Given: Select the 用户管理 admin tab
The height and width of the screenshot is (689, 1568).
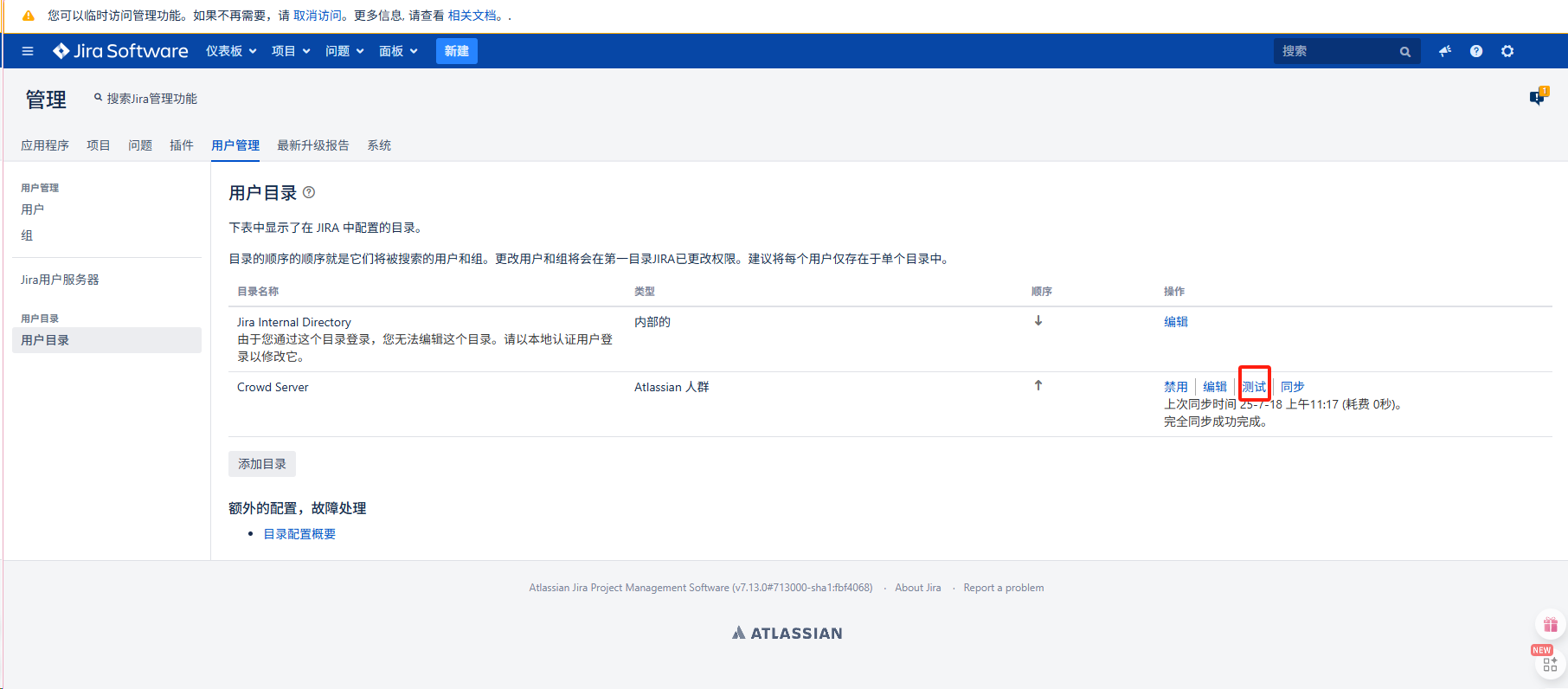Looking at the screenshot, I should point(235,145).
